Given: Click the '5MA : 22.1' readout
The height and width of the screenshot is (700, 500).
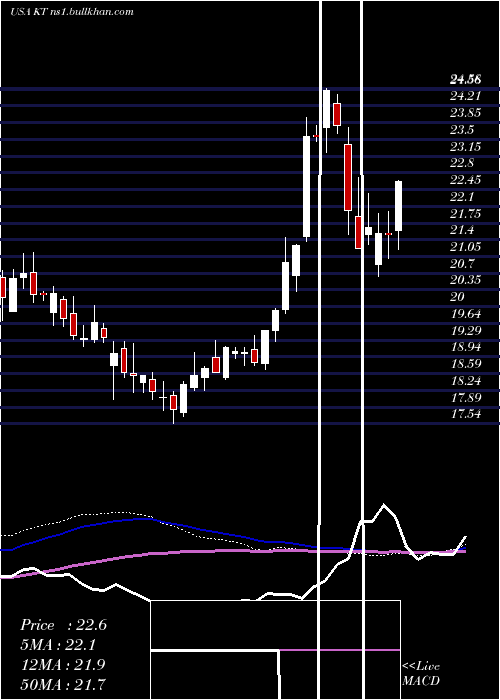Looking at the screenshot, I should [59, 645].
